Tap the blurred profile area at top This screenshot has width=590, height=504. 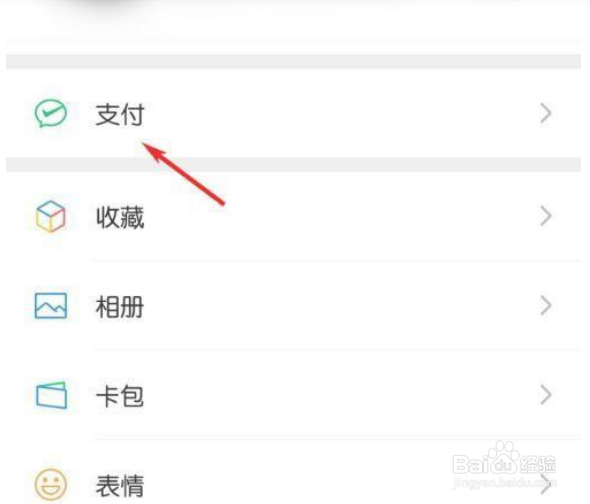pos(293,19)
